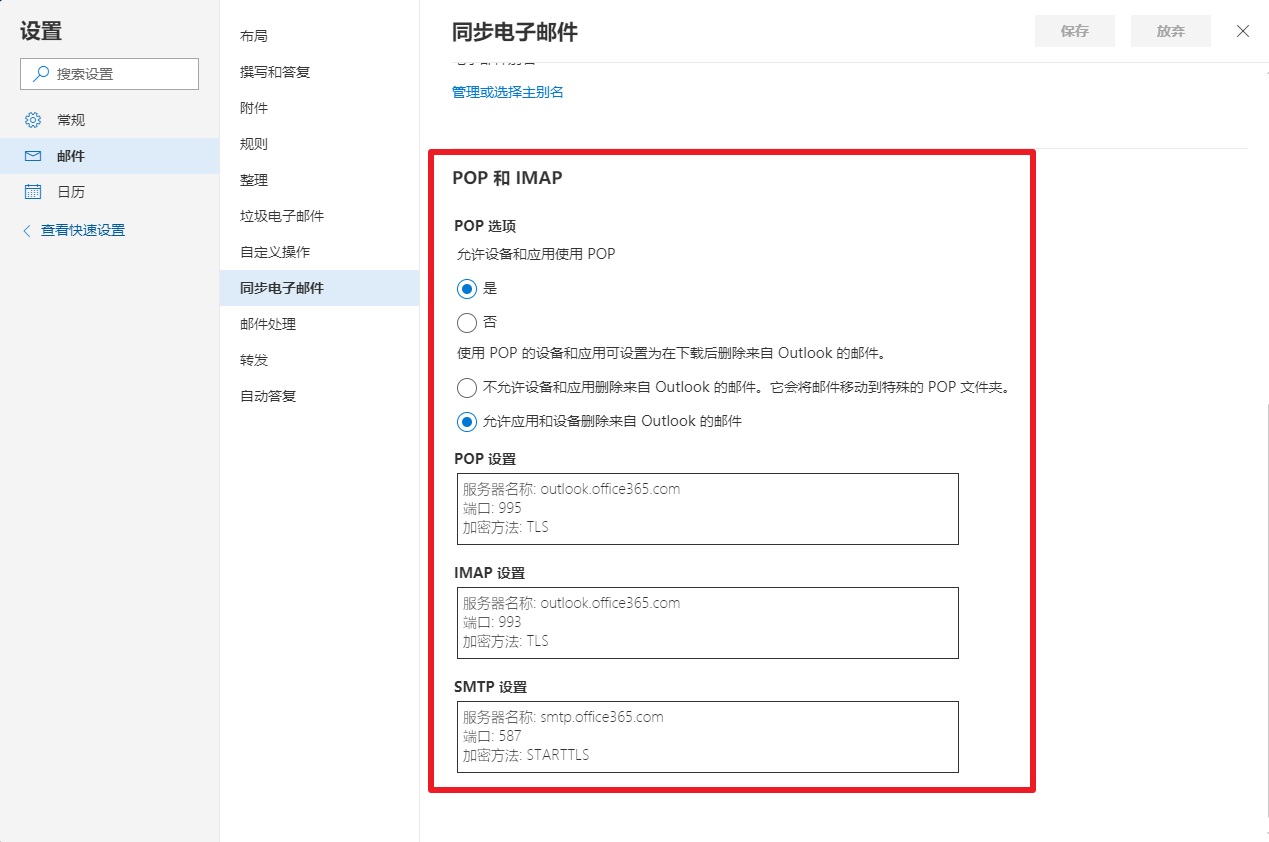Select the 否 radio button for POP
The width and height of the screenshot is (1269, 842).
[x=467, y=323]
